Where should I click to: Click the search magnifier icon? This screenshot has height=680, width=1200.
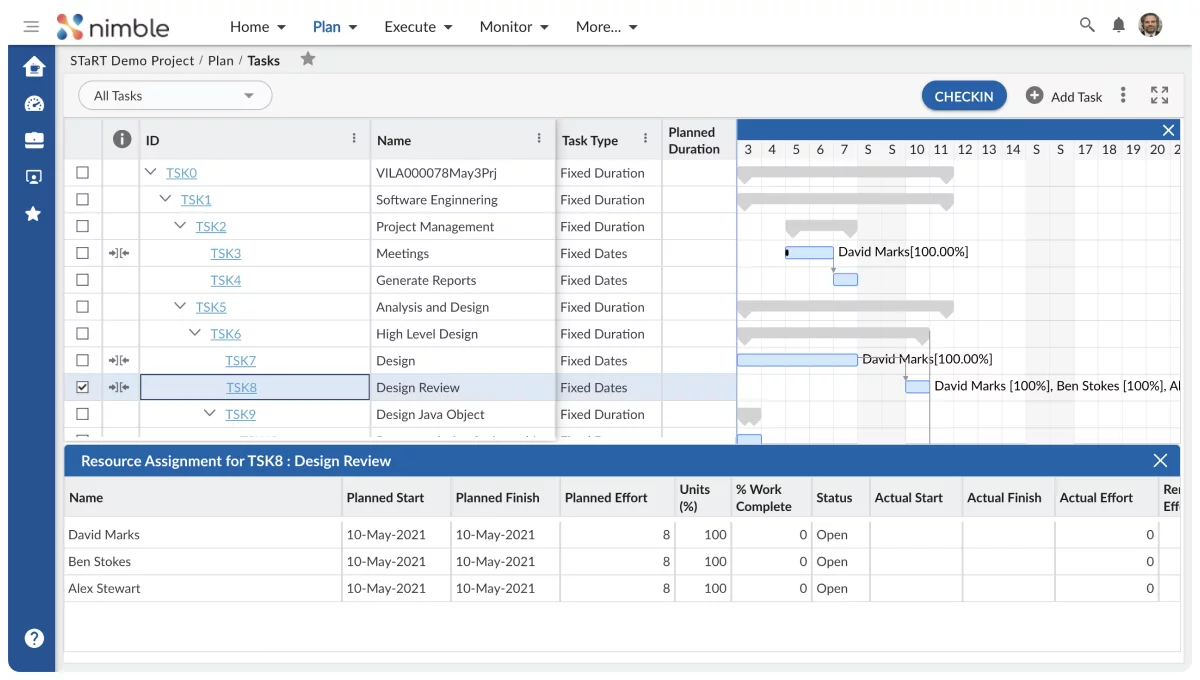tap(1087, 26)
